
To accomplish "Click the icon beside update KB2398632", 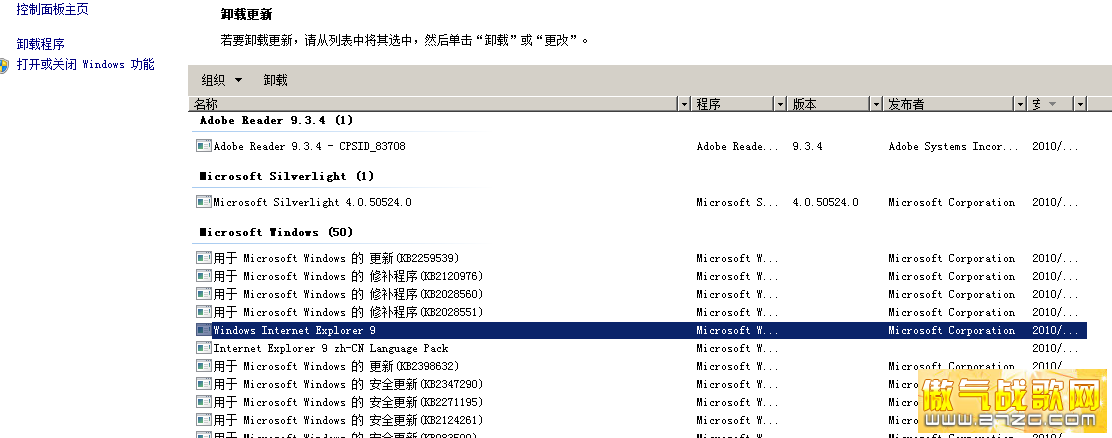I will pyautogui.click(x=204, y=366).
